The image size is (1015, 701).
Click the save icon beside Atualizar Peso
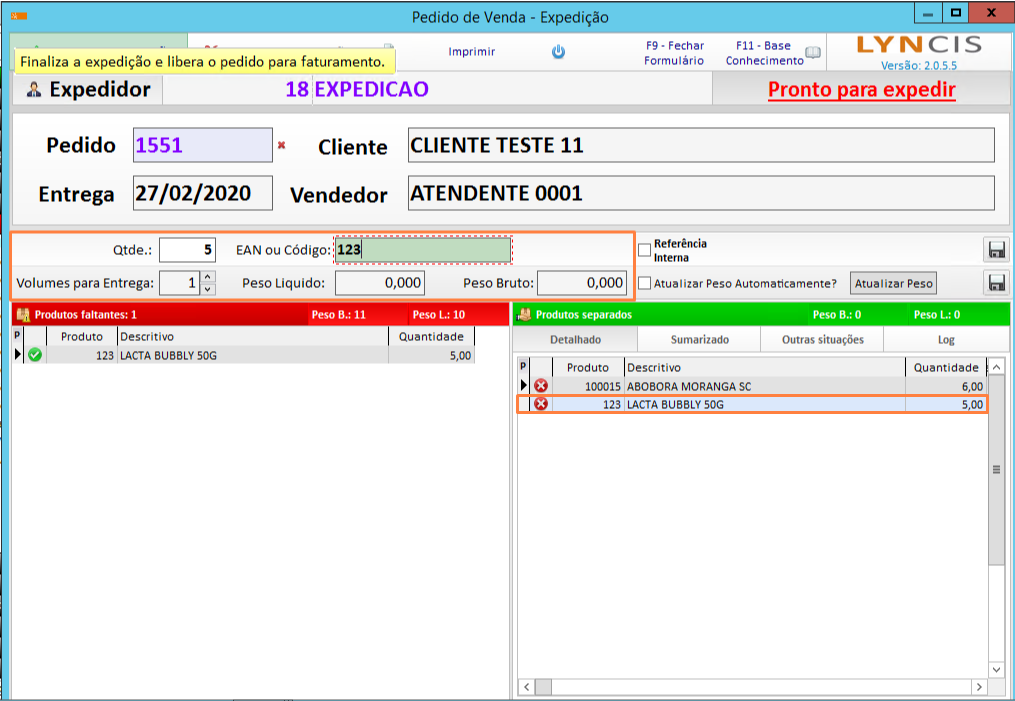point(996,283)
